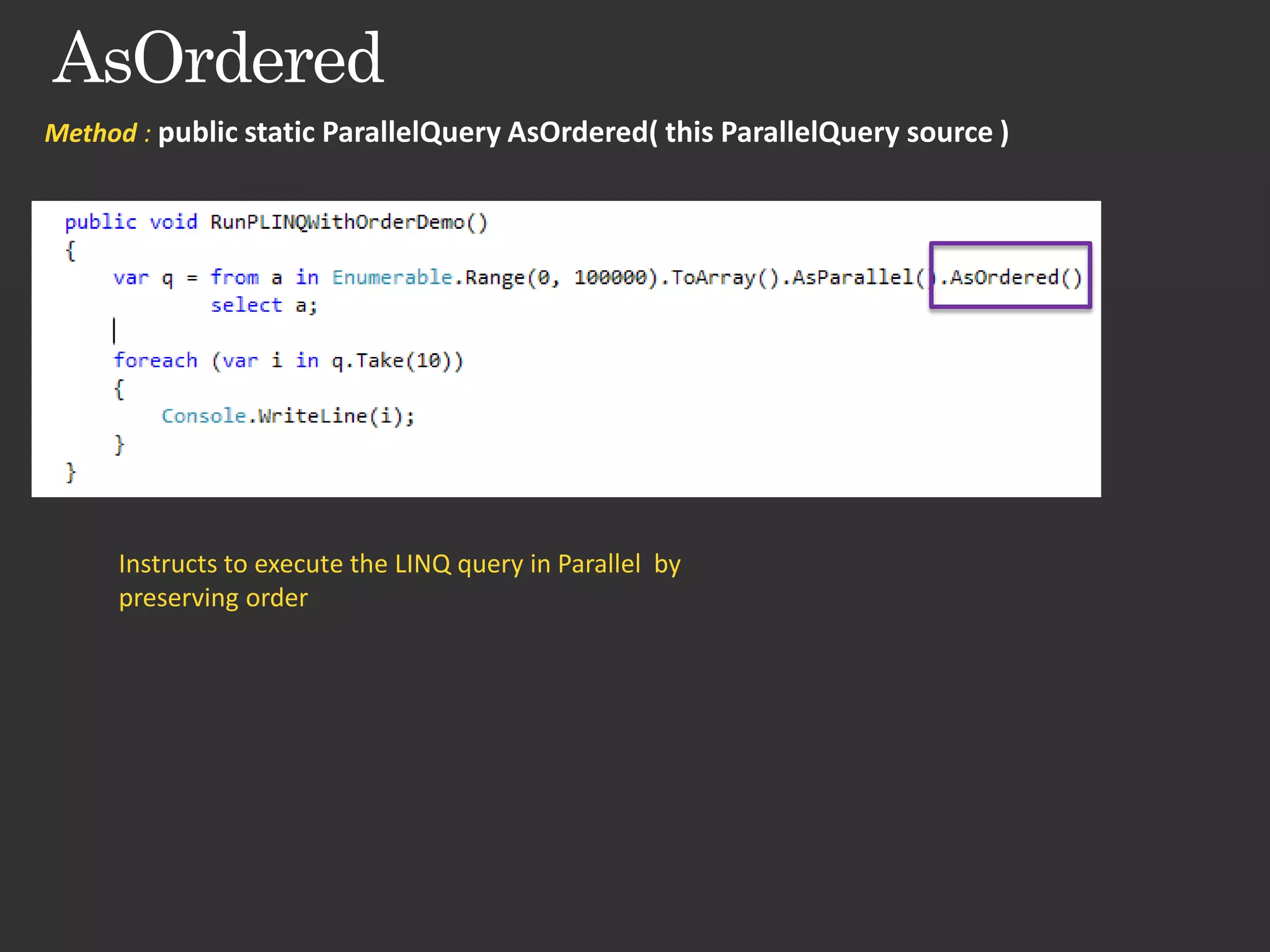
Task: Select the yellow "Method :" label
Action: click(x=97, y=133)
